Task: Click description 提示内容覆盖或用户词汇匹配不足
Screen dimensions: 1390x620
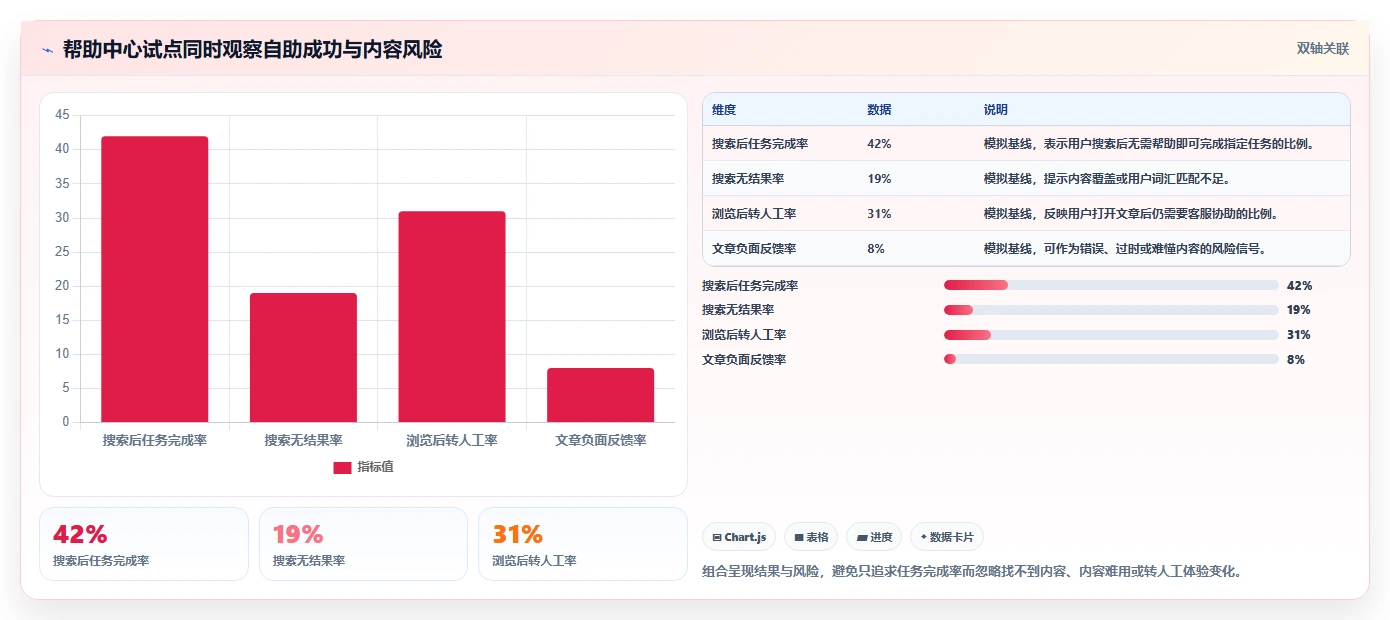Action: tap(1107, 179)
